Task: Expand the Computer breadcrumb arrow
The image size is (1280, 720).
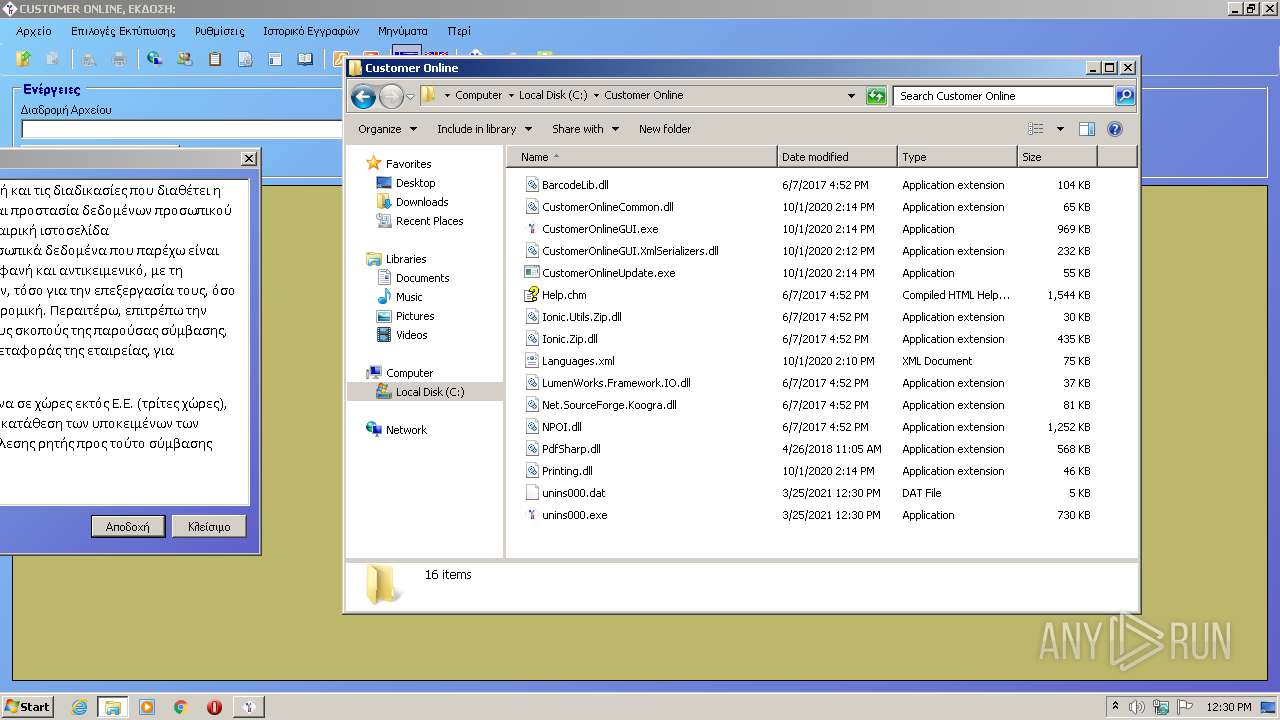Action: click(511, 96)
